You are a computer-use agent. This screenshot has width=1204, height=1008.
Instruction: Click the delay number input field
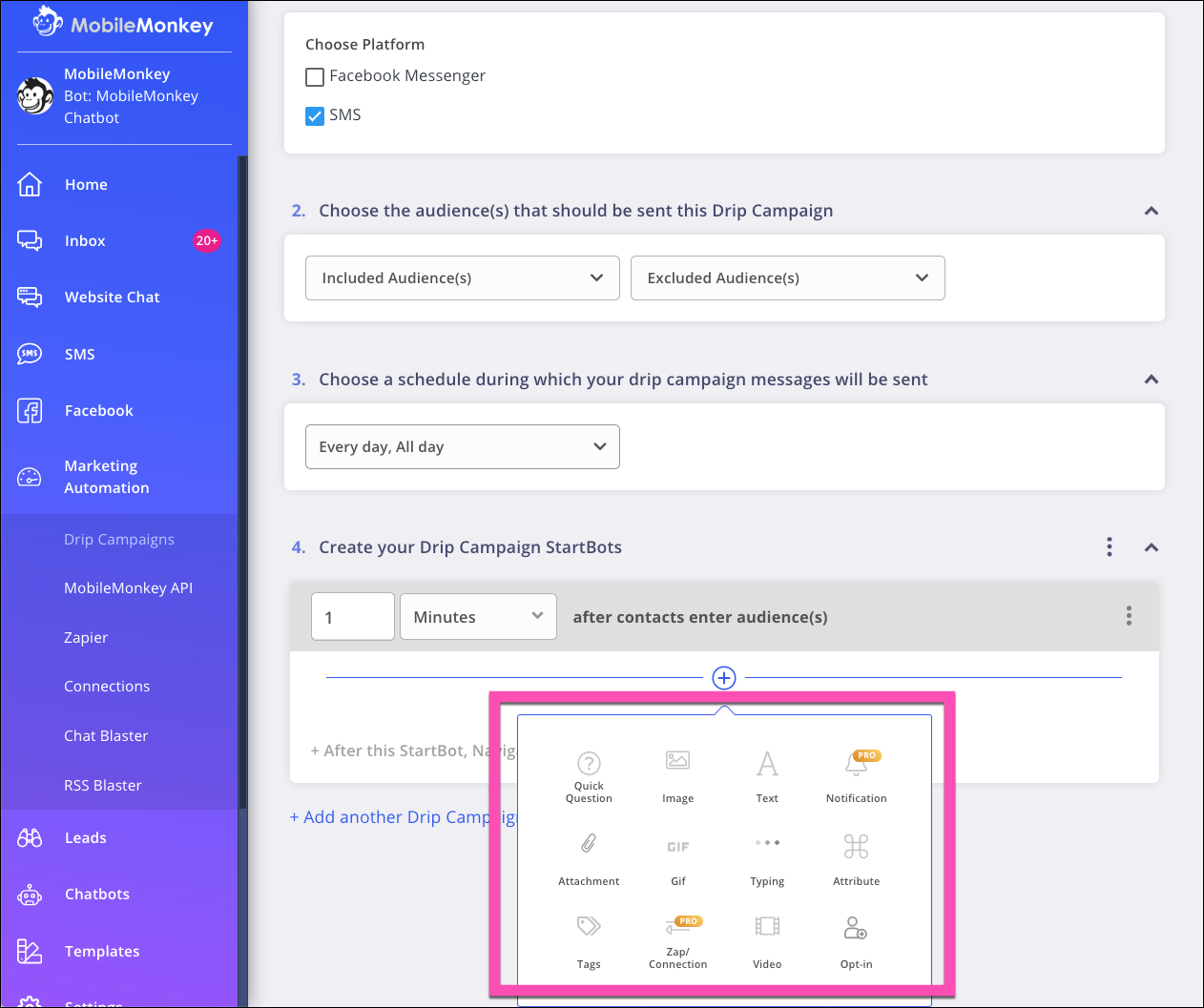[353, 616]
